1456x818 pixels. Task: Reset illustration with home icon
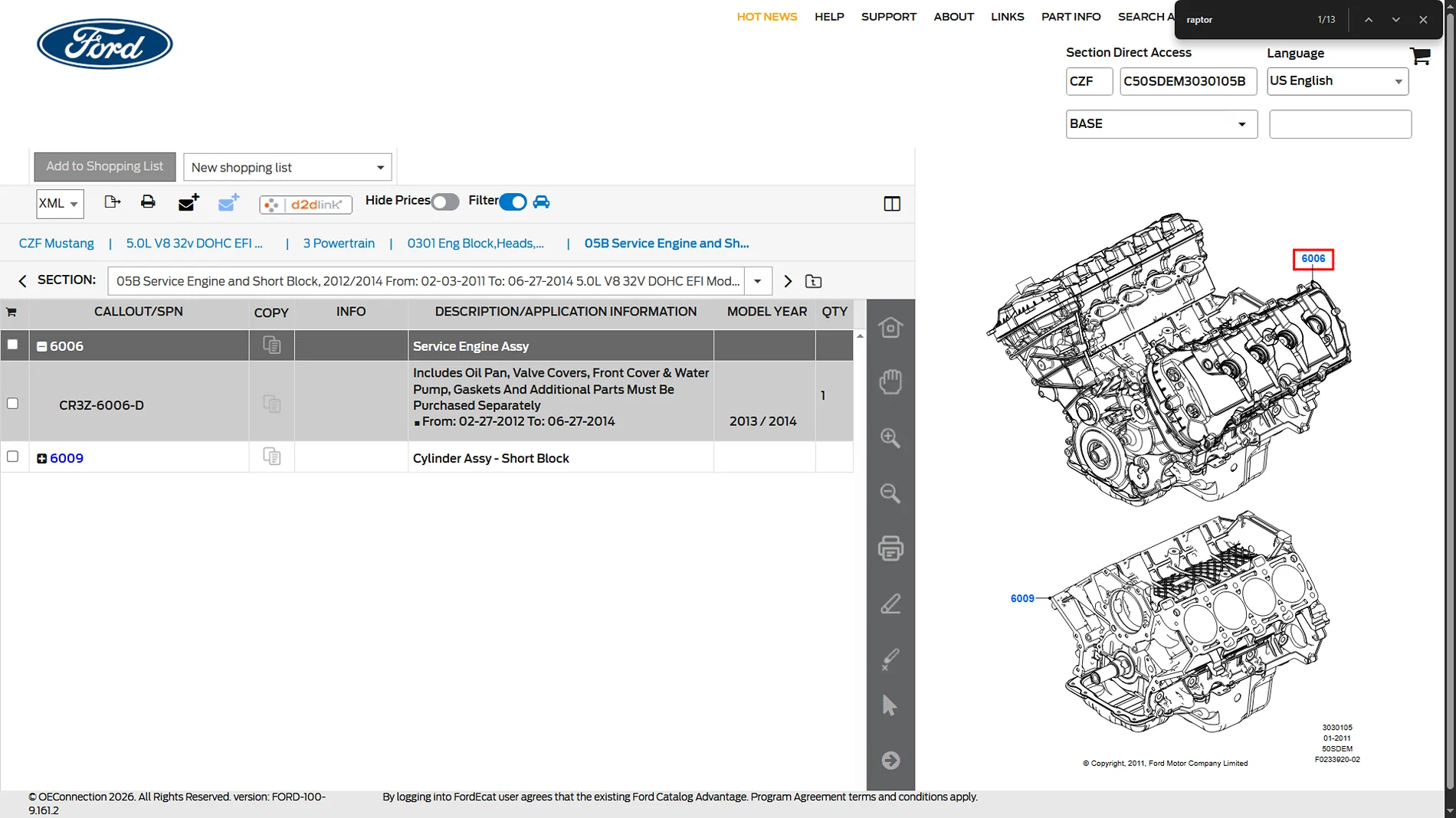tap(890, 328)
